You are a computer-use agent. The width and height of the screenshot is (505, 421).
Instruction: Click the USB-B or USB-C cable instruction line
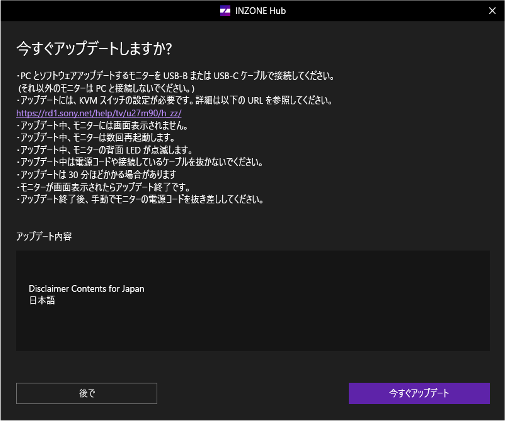(175, 76)
